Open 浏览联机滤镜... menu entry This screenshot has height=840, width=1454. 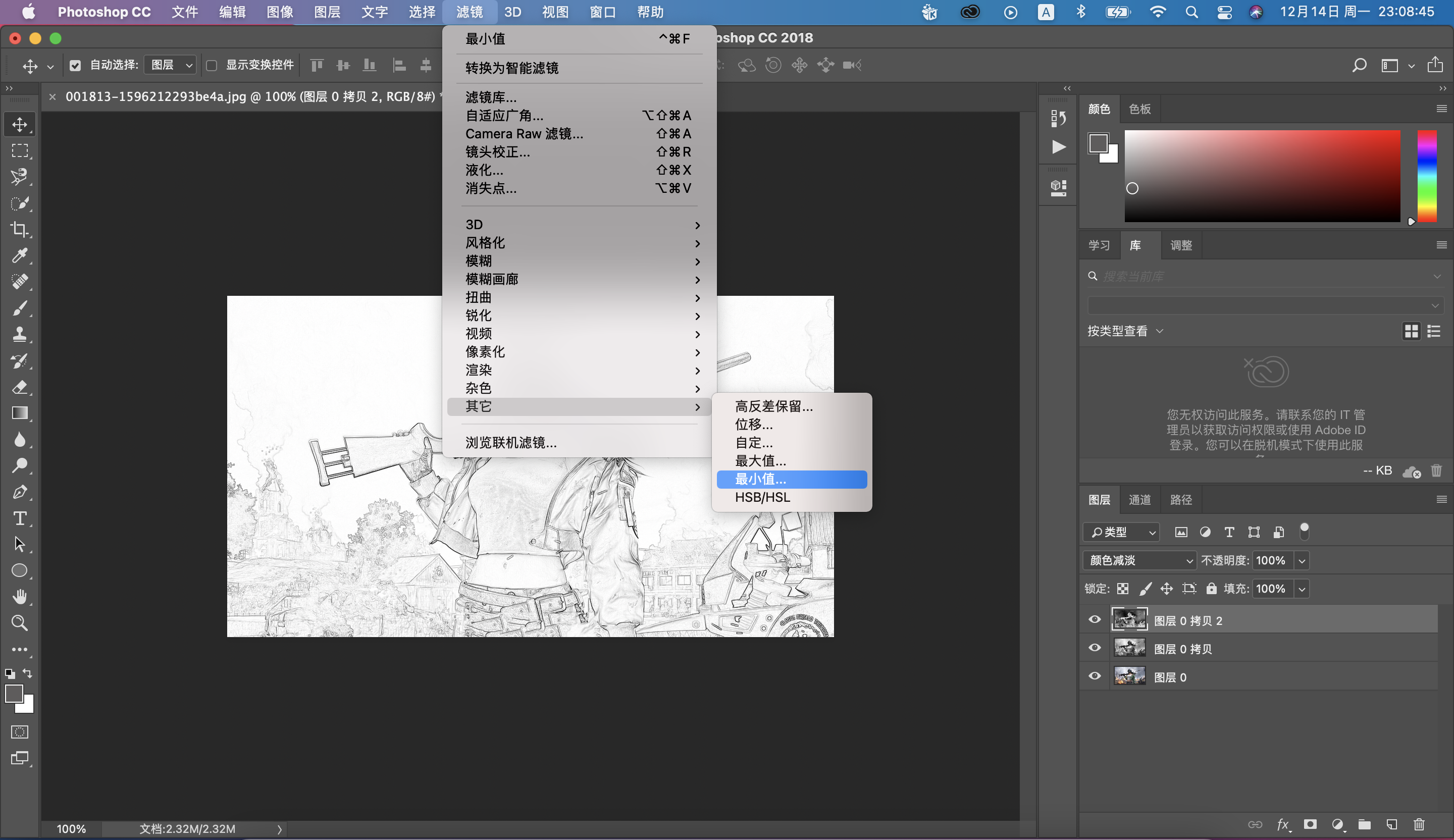coord(579,443)
